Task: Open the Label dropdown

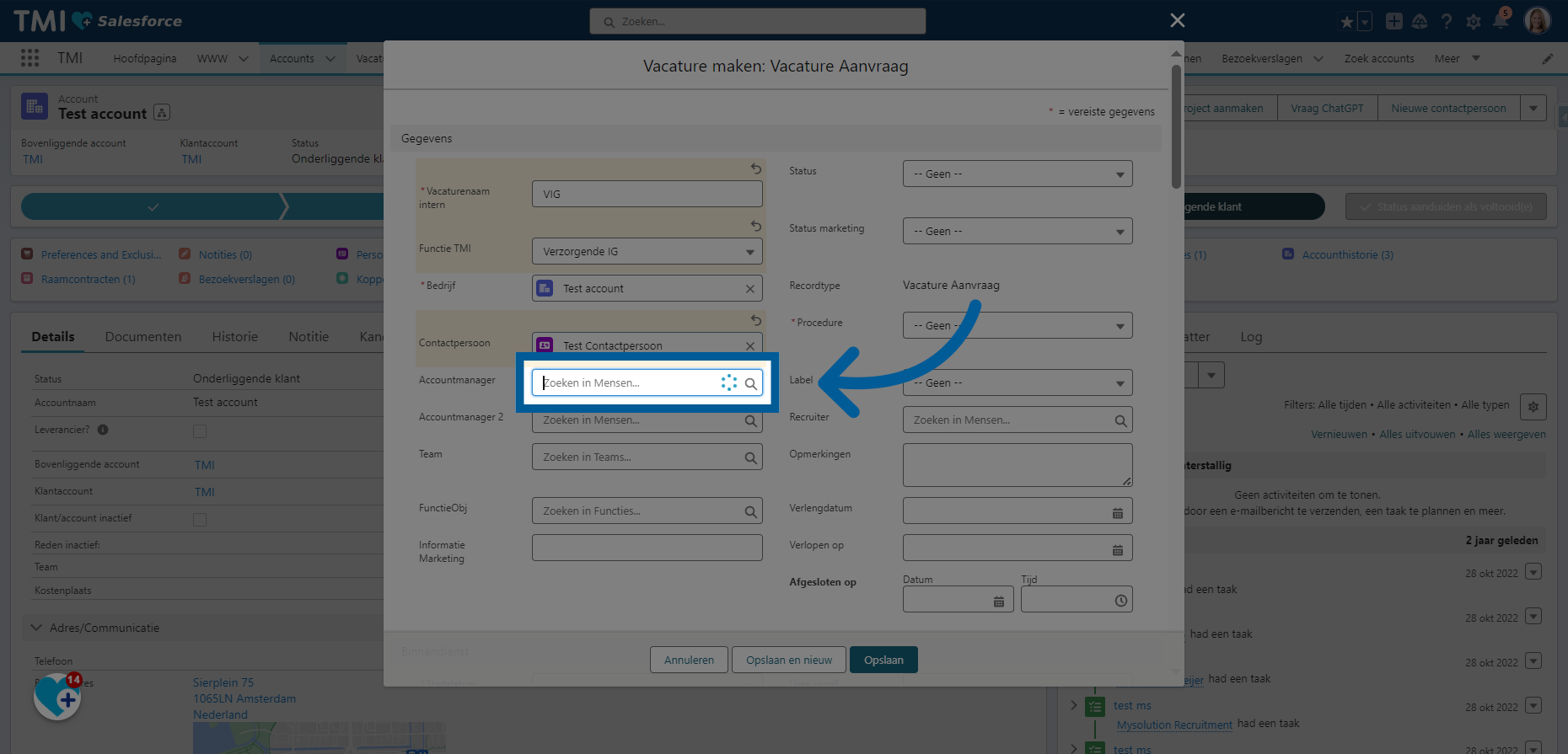Action: point(1018,382)
